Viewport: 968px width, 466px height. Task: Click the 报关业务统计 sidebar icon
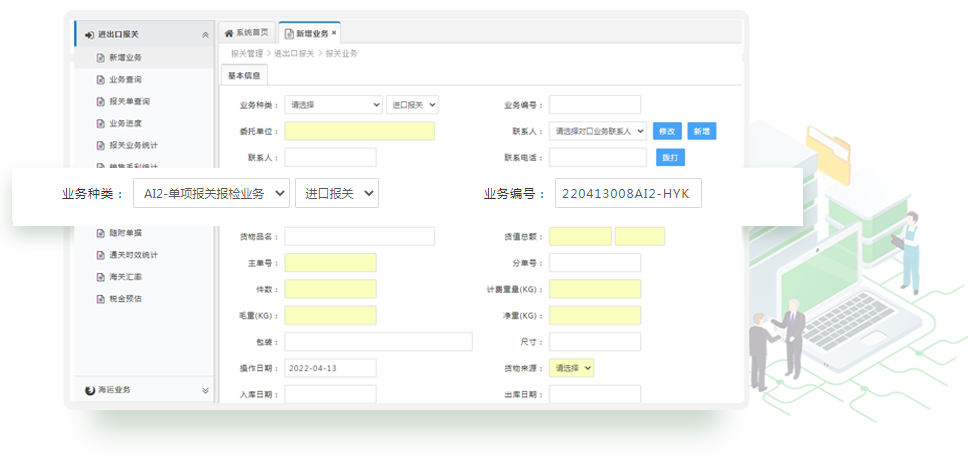(100, 146)
